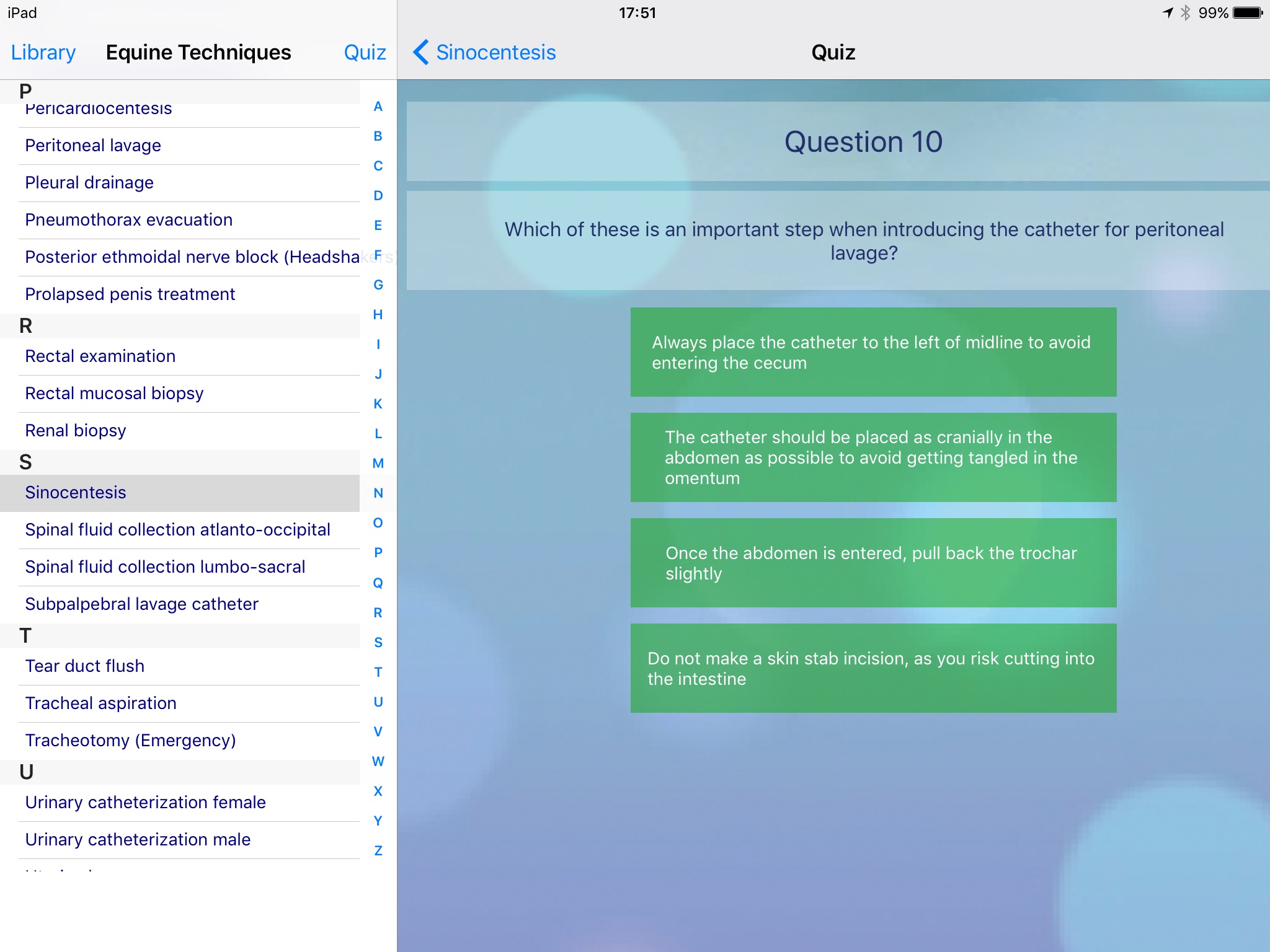
Task: Tap the Quiz navigation icon
Action: click(x=365, y=52)
